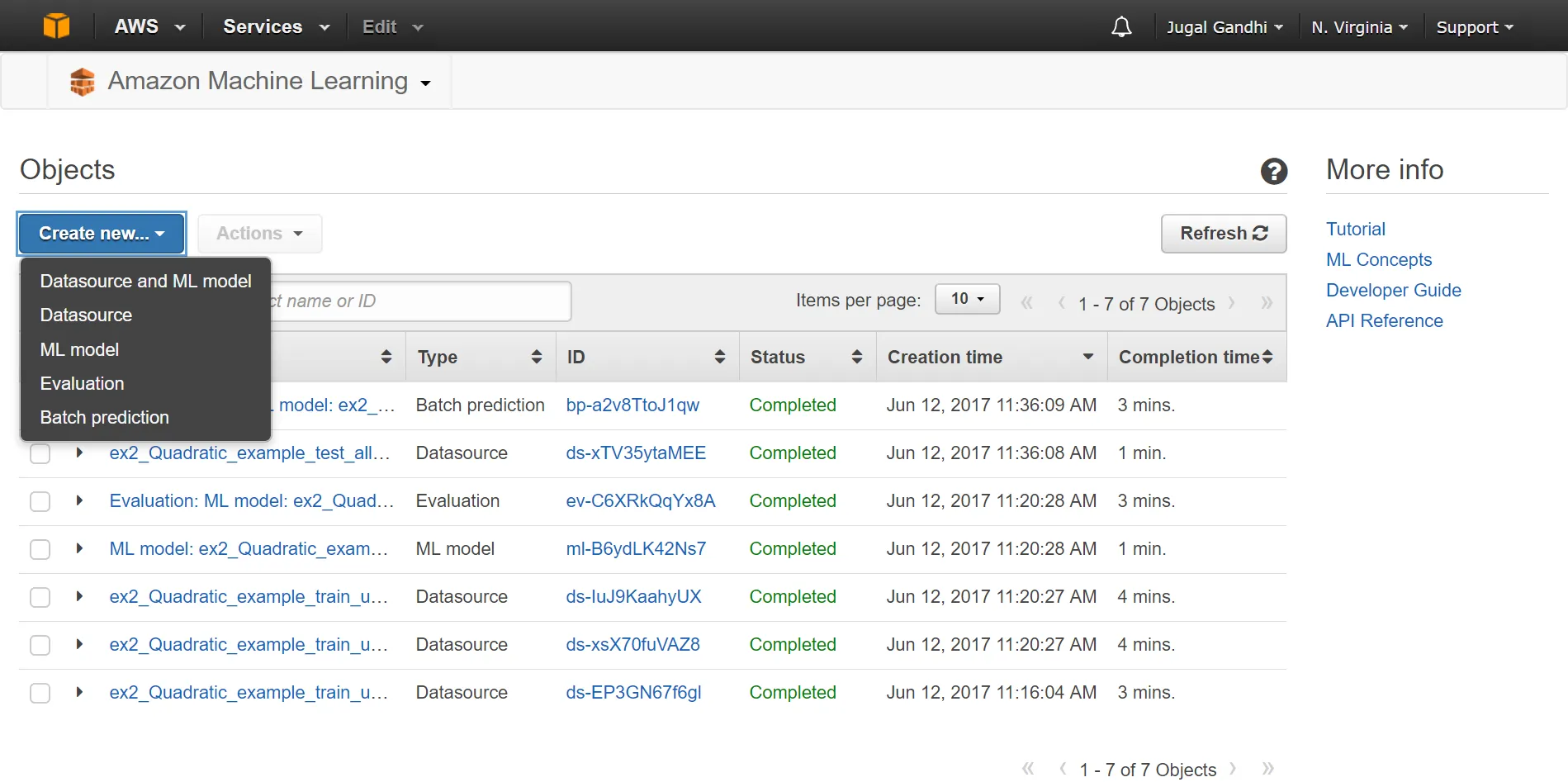Expand the ml-B6ydLK42Ns7 ML model row
This screenshot has width=1568, height=782.
[79, 548]
